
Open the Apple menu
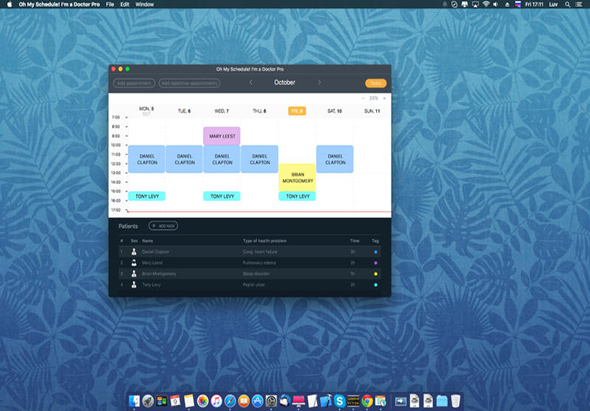click(10, 5)
